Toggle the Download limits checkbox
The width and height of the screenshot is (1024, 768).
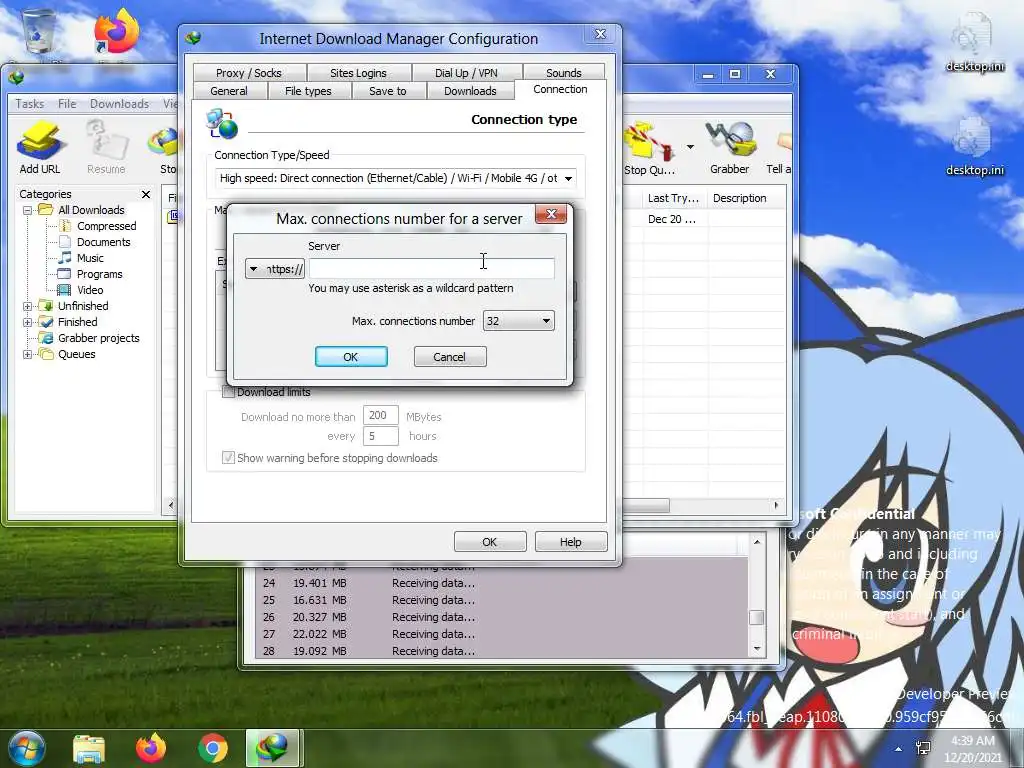pos(228,392)
